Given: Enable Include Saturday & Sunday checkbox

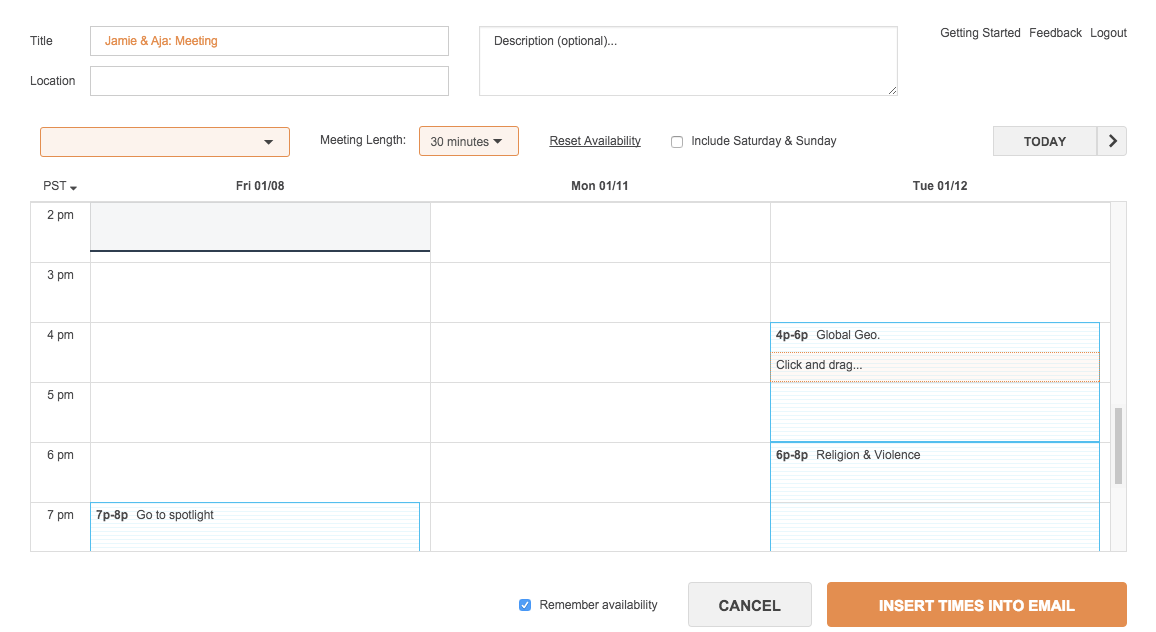Looking at the screenshot, I should tap(677, 142).
